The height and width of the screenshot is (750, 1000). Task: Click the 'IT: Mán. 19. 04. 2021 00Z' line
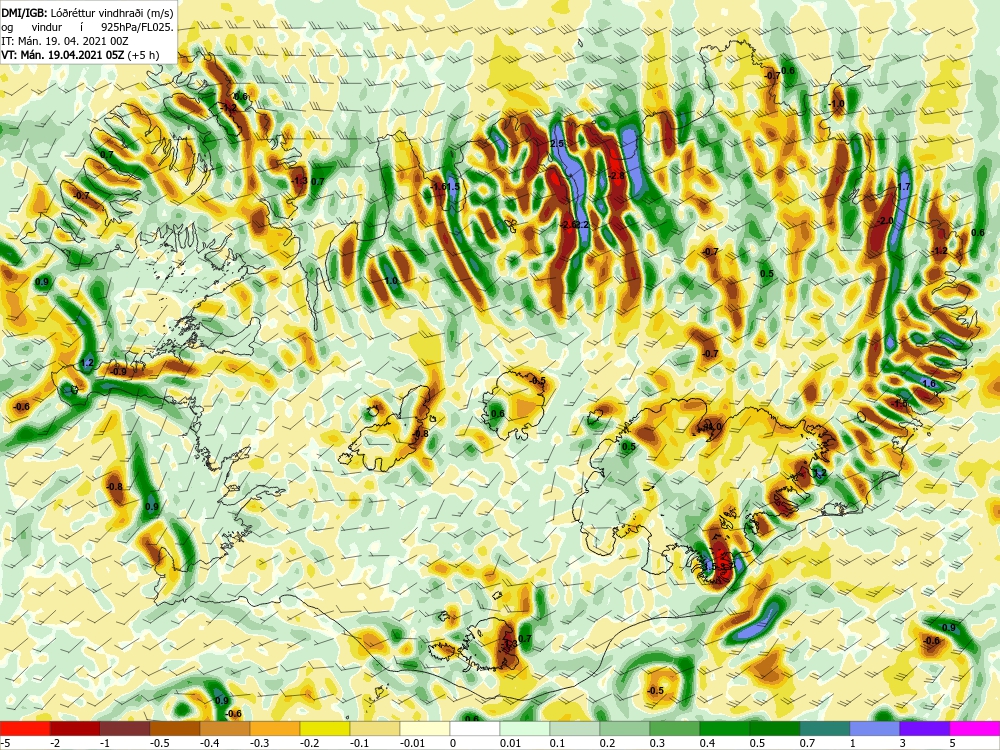[65, 41]
